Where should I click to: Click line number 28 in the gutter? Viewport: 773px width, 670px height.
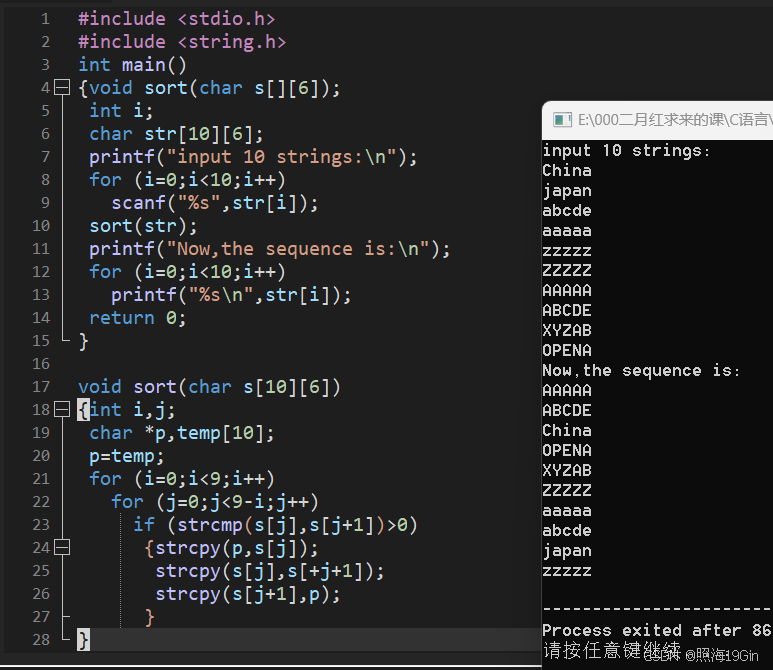pyautogui.click(x=41, y=640)
